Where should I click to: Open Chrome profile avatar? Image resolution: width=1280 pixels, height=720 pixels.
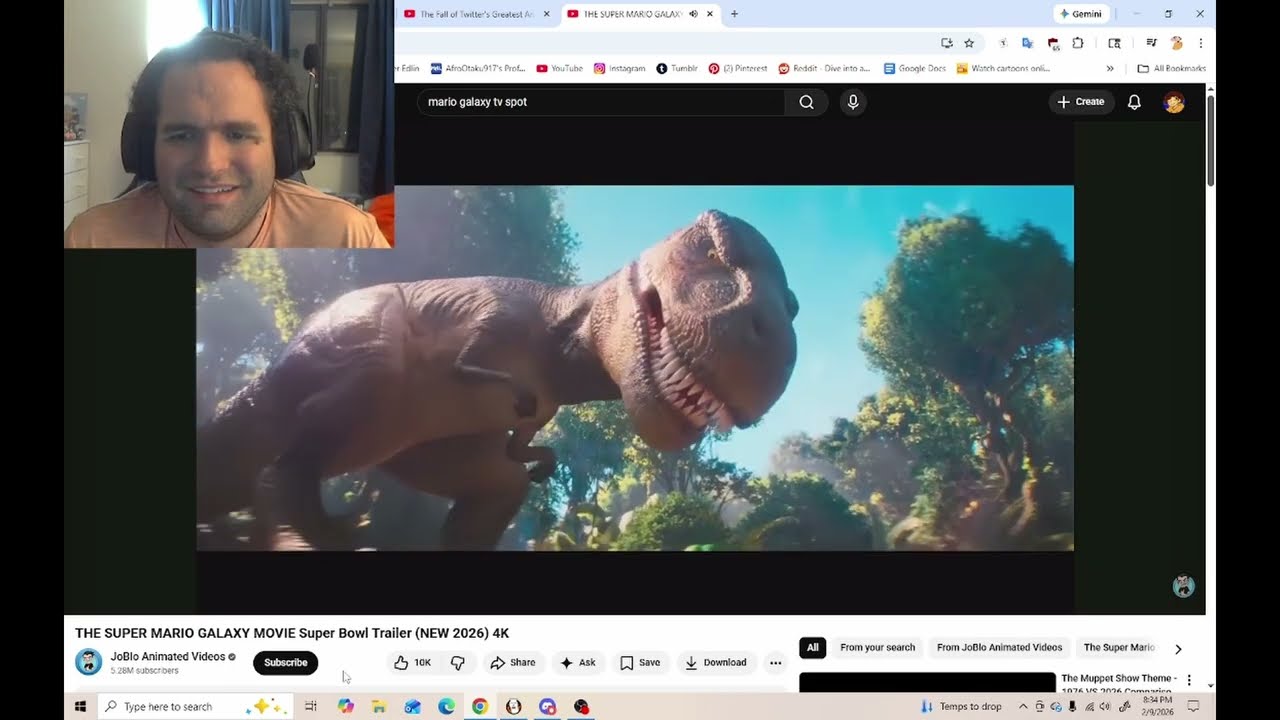click(x=1177, y=43)
